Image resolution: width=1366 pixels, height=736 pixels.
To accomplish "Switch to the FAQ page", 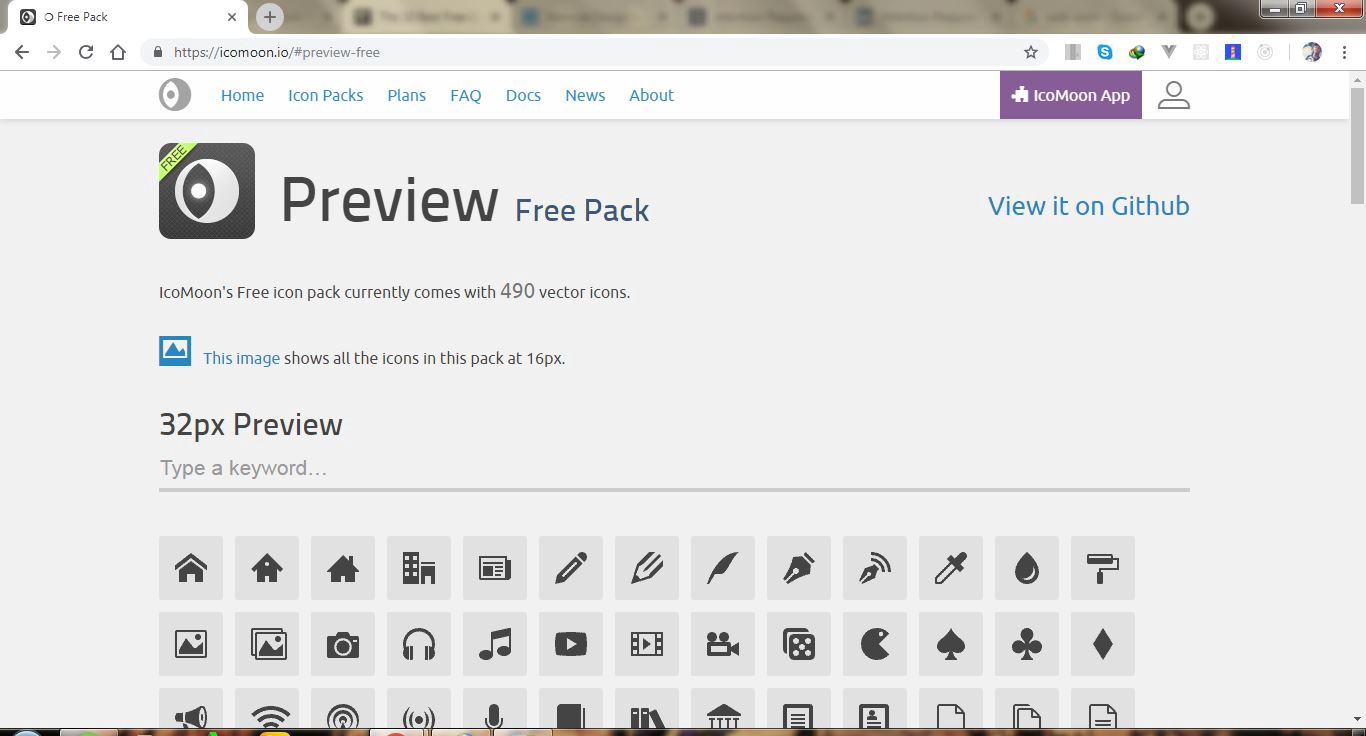I will click(465, 95).
